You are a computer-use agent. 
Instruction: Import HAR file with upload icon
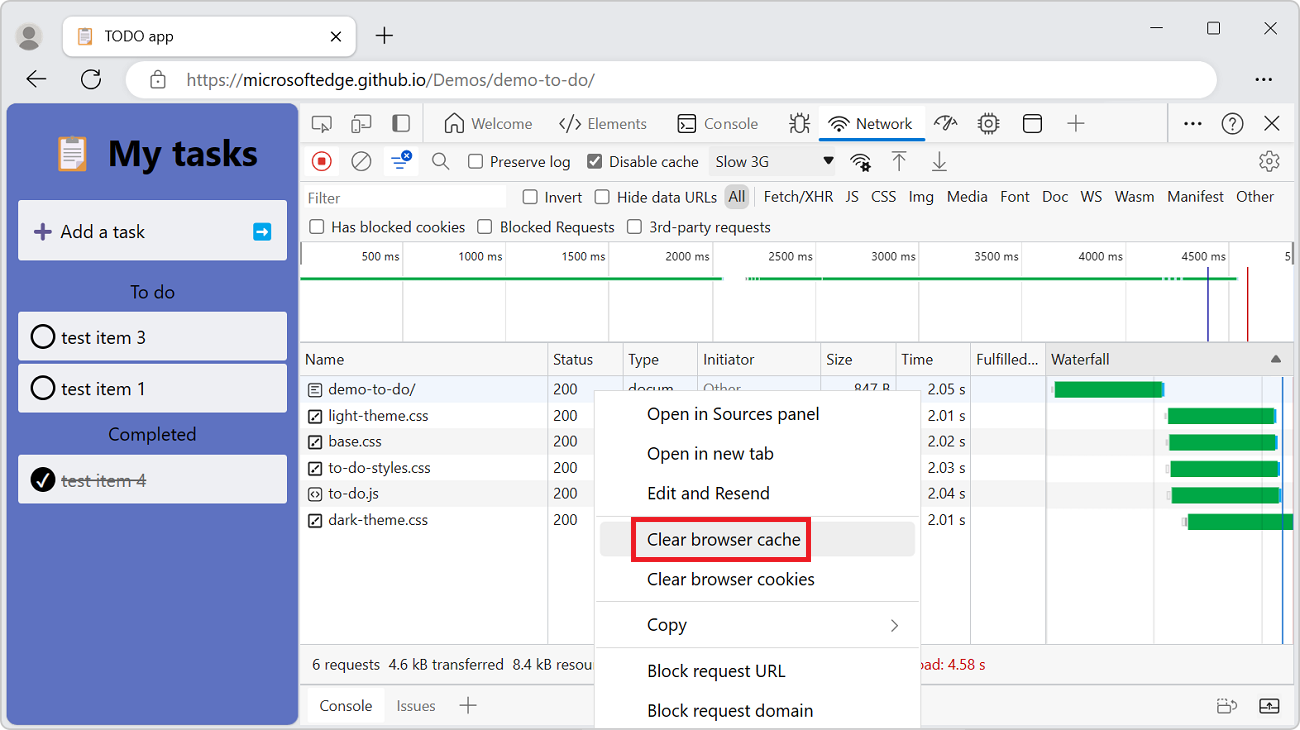pyautogui.click(x=901, y=161)
